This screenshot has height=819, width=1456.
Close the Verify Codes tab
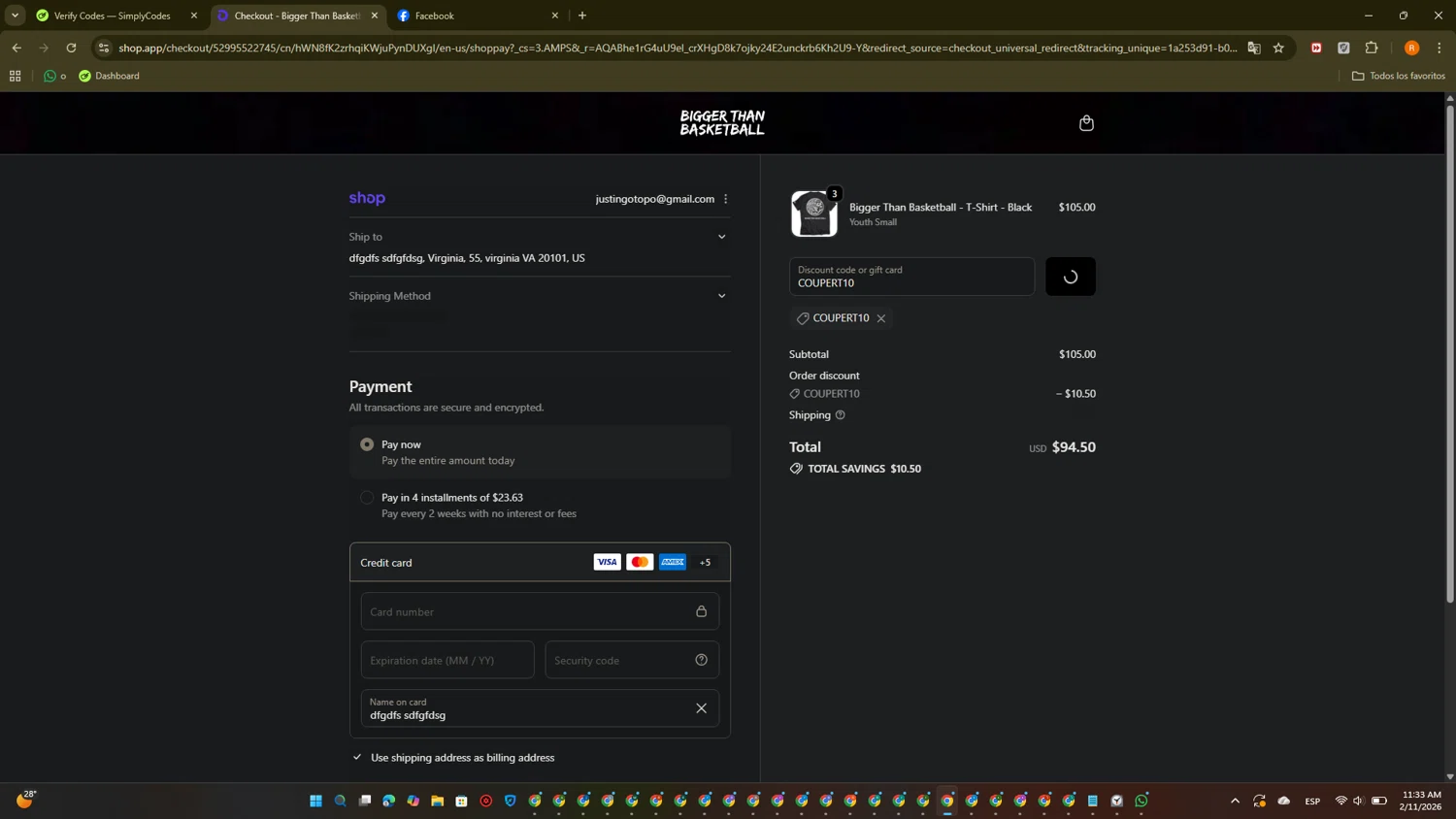(194, 16)
